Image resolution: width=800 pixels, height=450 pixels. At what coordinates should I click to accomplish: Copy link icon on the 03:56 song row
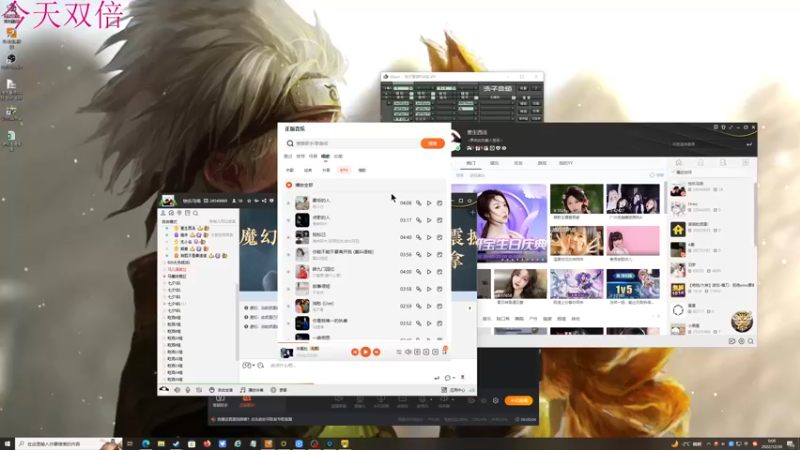coord(418,255)
